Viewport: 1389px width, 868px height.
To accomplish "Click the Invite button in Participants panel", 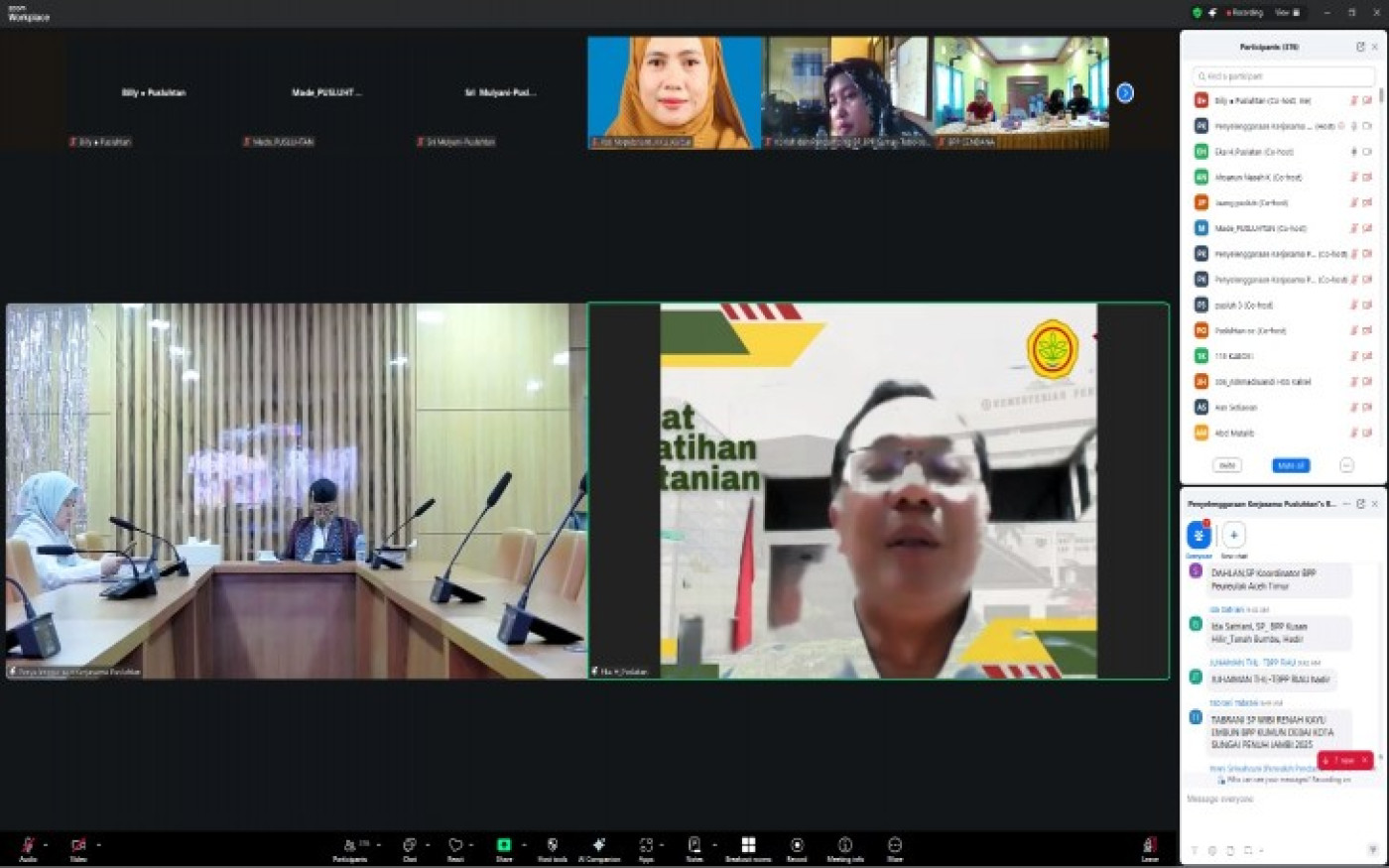I will [1227, 465].
